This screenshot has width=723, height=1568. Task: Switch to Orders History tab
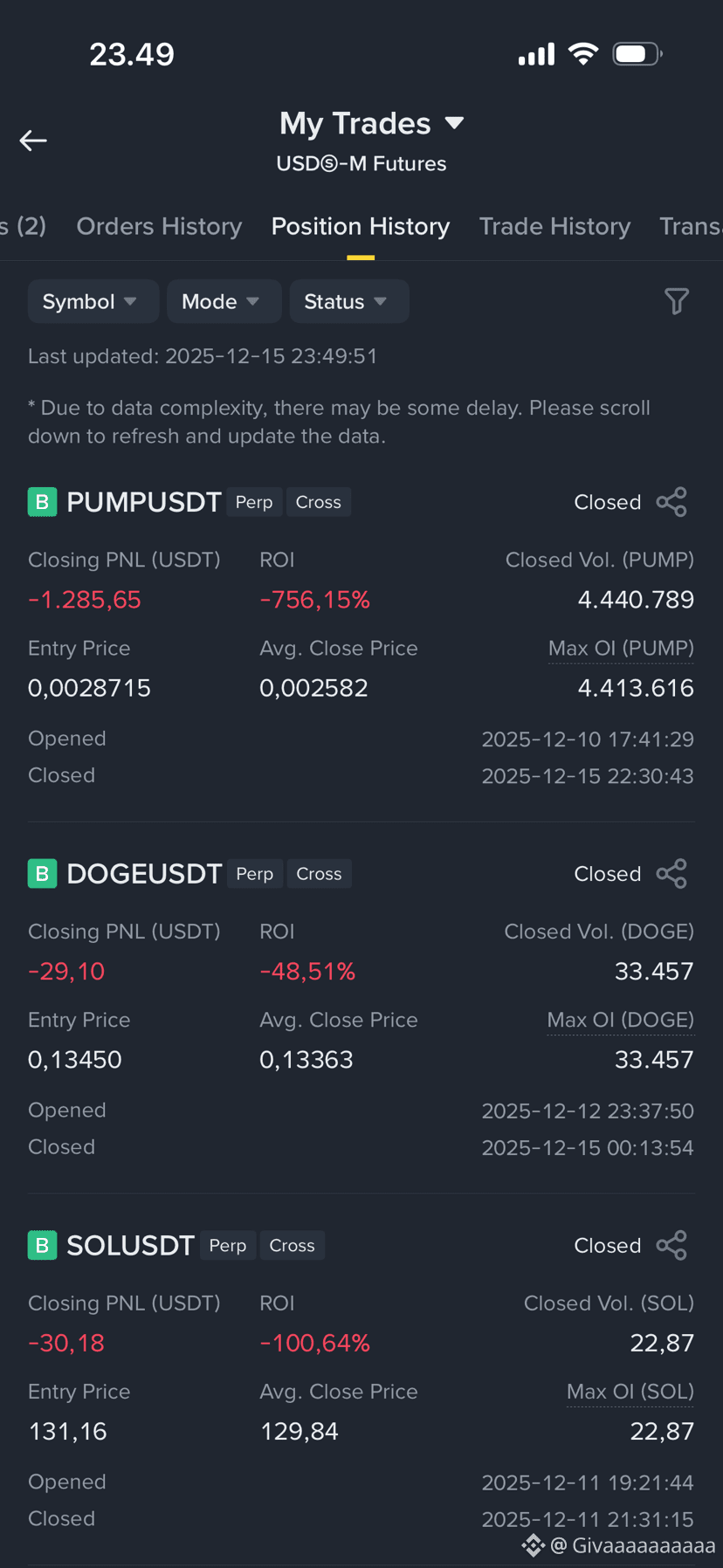[159, 226]
